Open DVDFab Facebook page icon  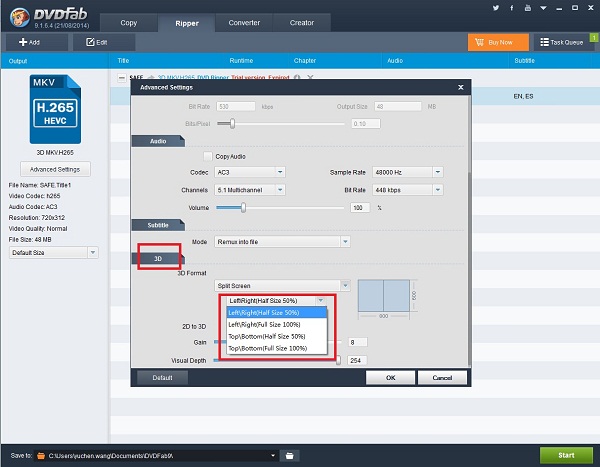pos(512,8)
